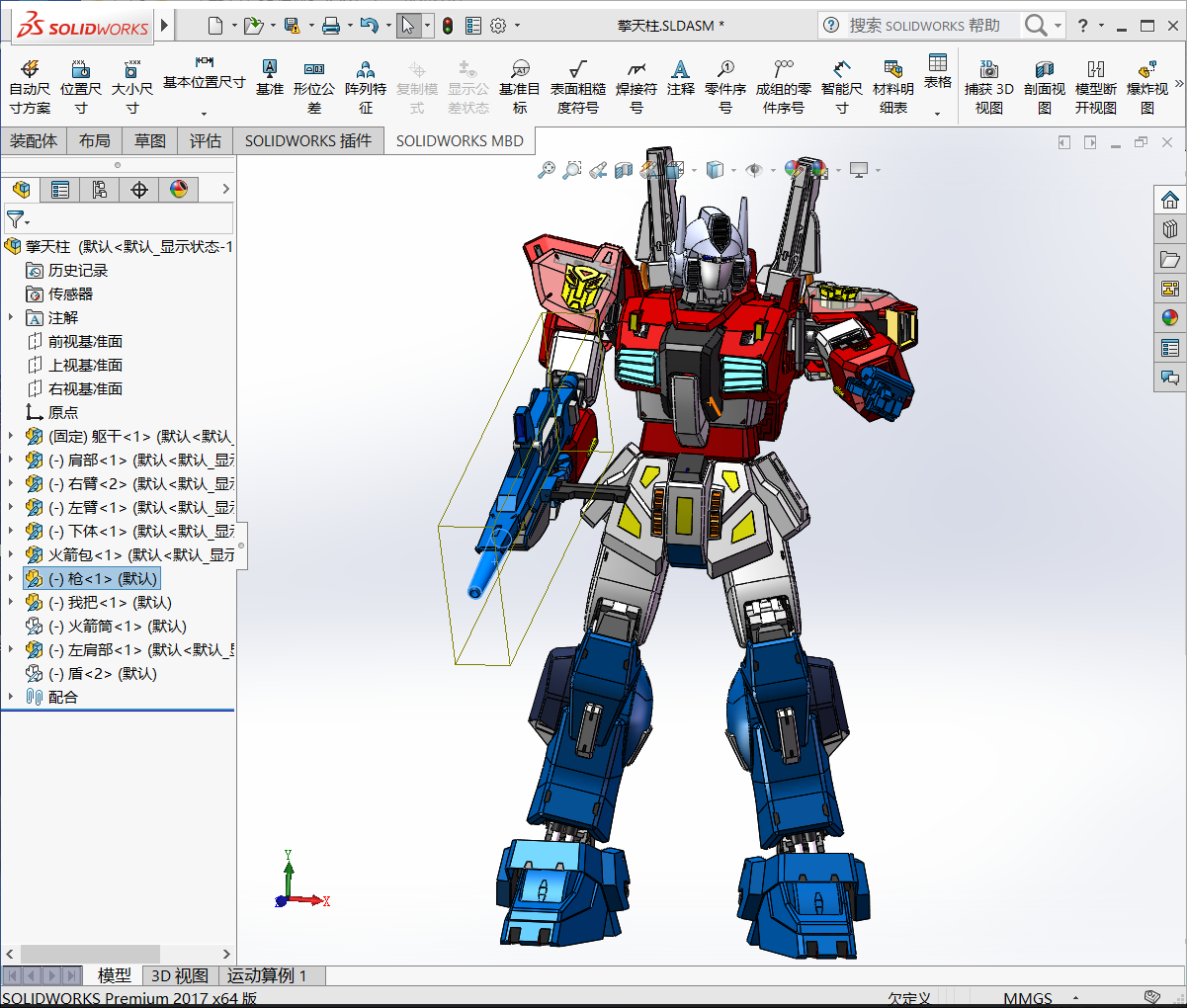Open the file properties list icon
The image size is (1187, 1008).
click(x=473, y=26)
